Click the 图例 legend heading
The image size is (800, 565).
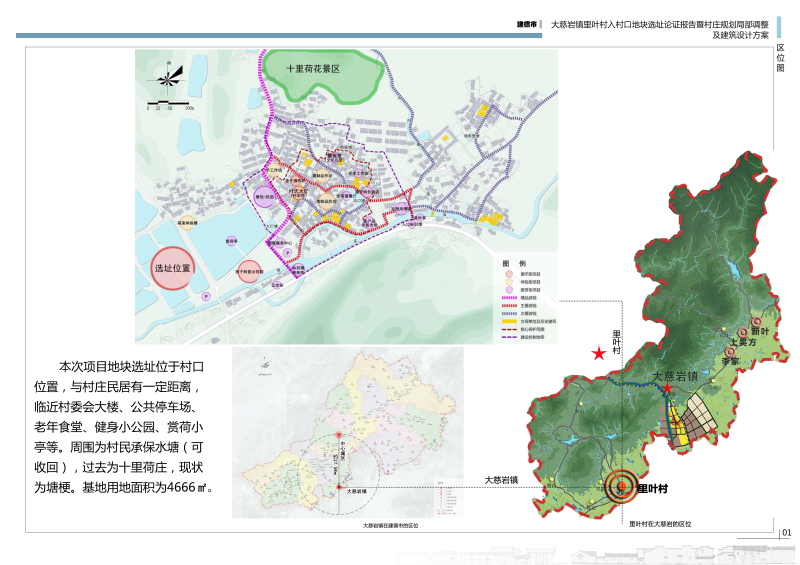click(513, 262)
